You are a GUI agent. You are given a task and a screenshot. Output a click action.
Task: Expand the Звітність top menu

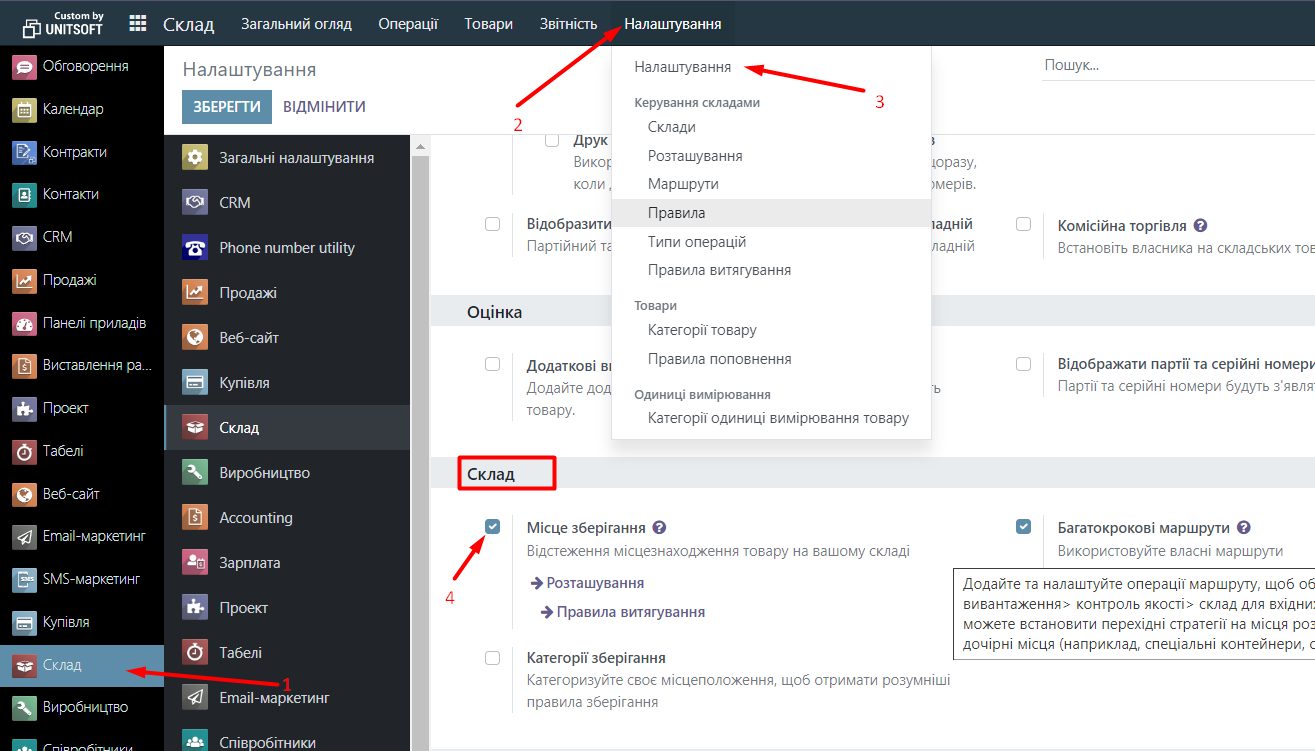coord(568,24)
